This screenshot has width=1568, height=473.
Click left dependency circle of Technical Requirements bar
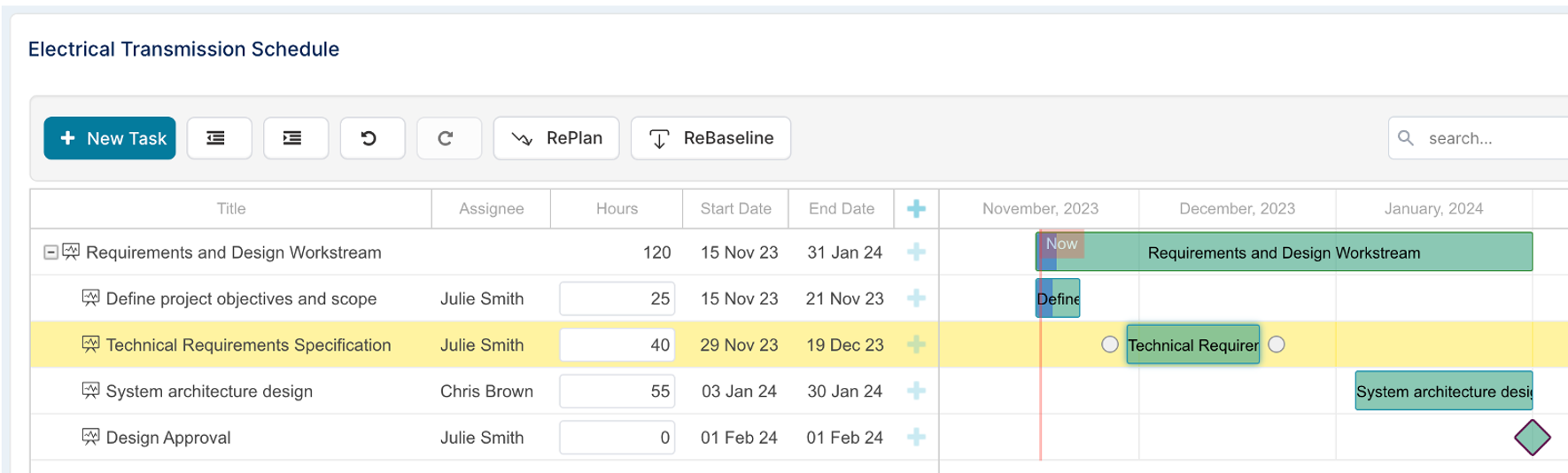tap(1109, 345)
